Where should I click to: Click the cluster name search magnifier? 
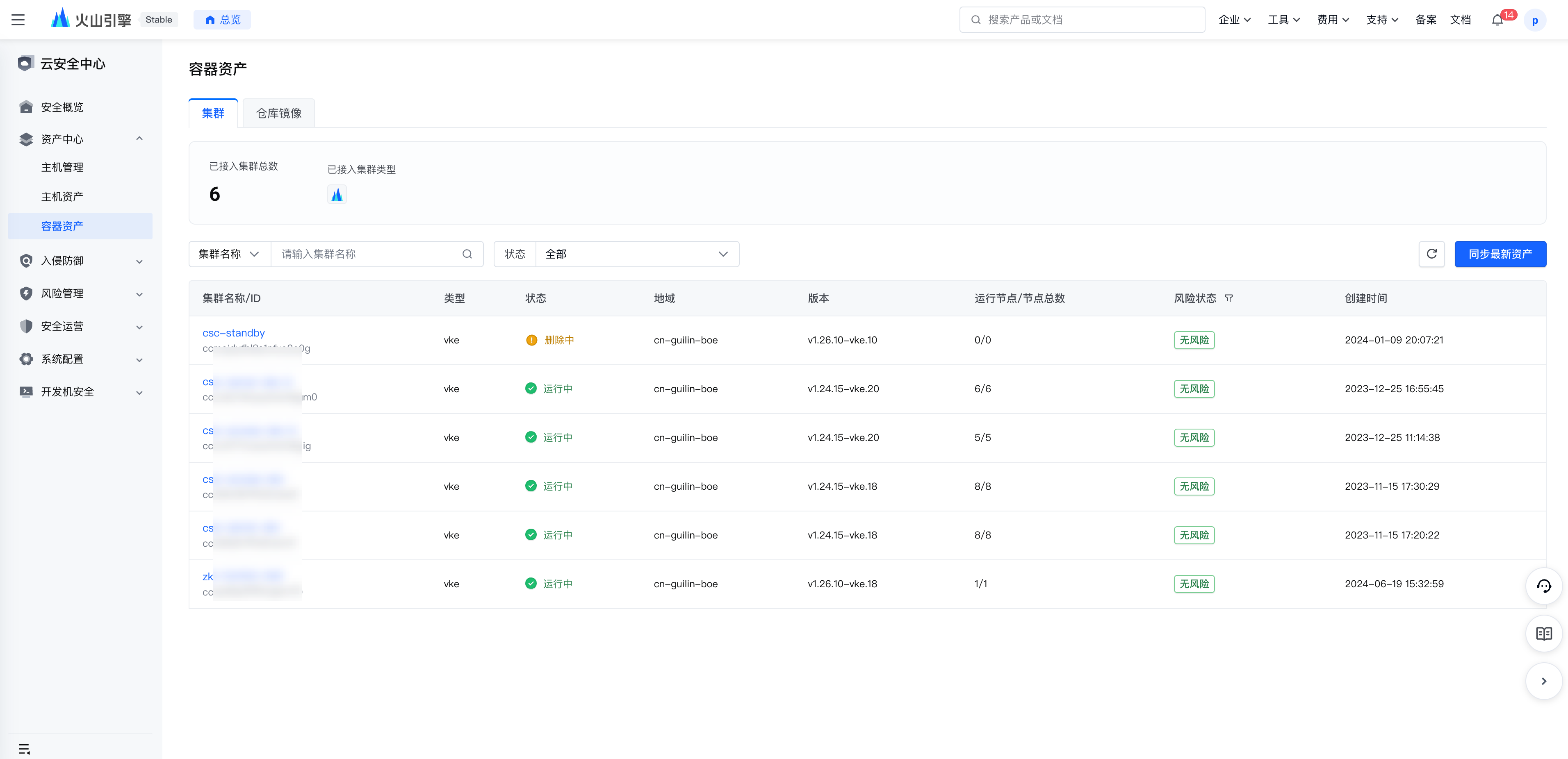coord(467,254)
